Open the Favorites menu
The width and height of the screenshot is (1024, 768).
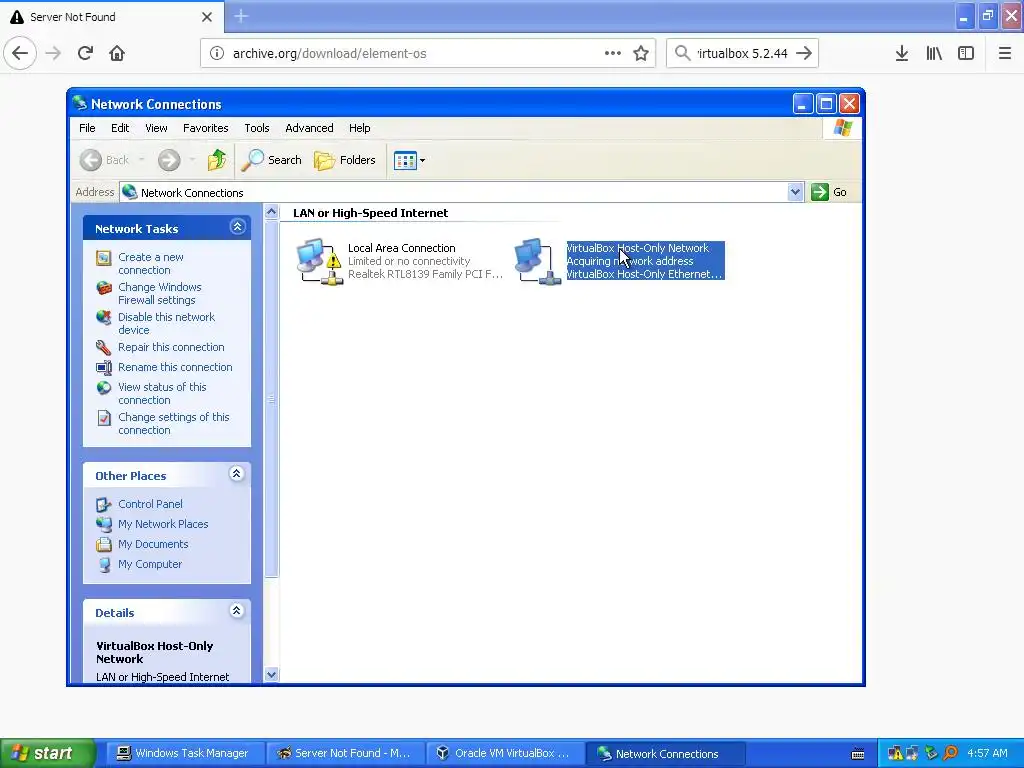point(206,128)
